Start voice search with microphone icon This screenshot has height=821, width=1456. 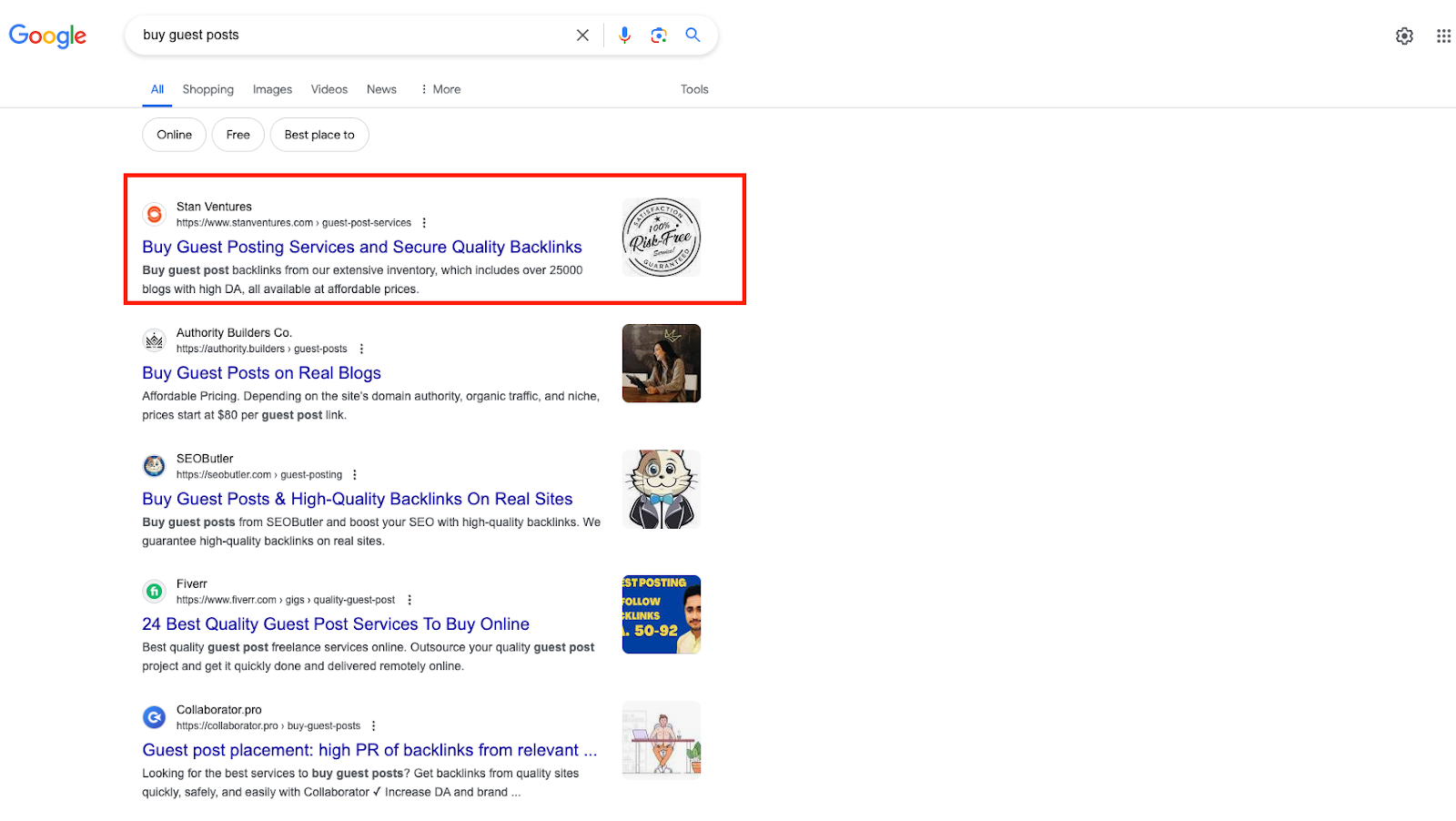624,35
